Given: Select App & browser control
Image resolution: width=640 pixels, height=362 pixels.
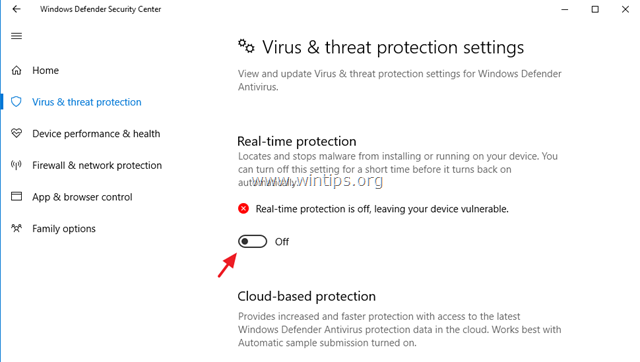Looking at the screenshot, I should [x=82, y=197].
